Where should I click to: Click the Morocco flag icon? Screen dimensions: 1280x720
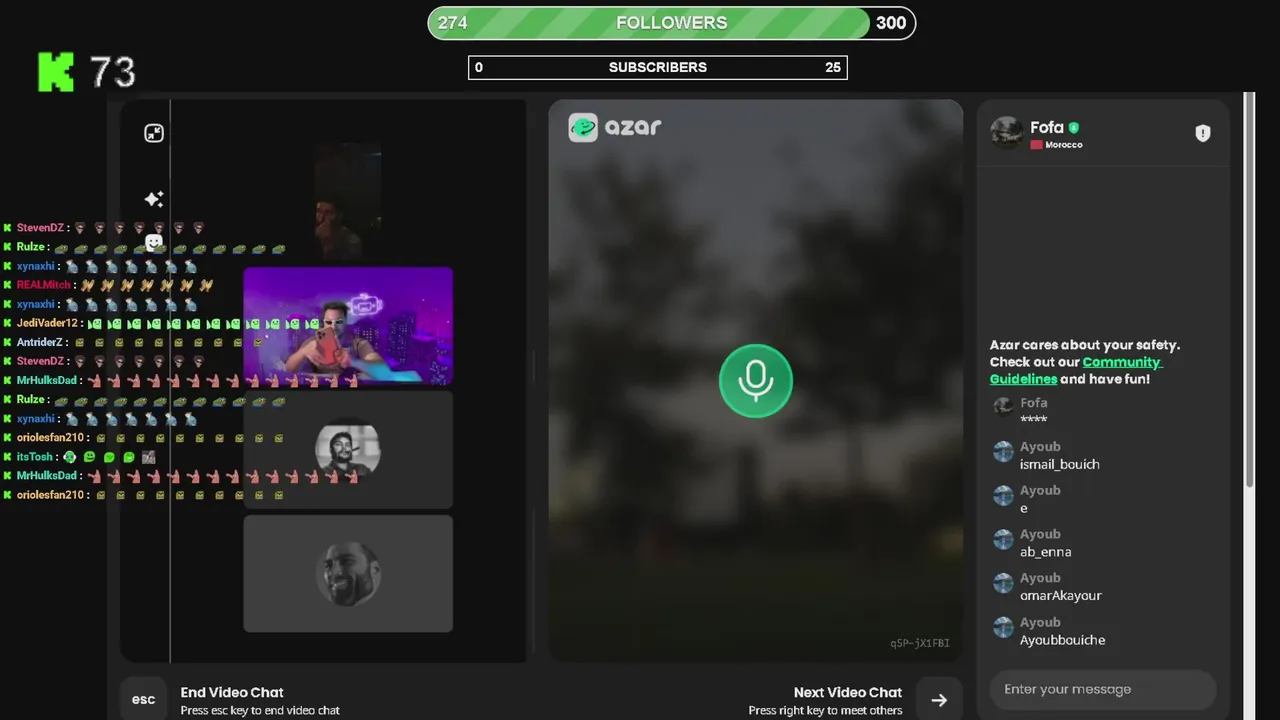tap(1037, 145)
